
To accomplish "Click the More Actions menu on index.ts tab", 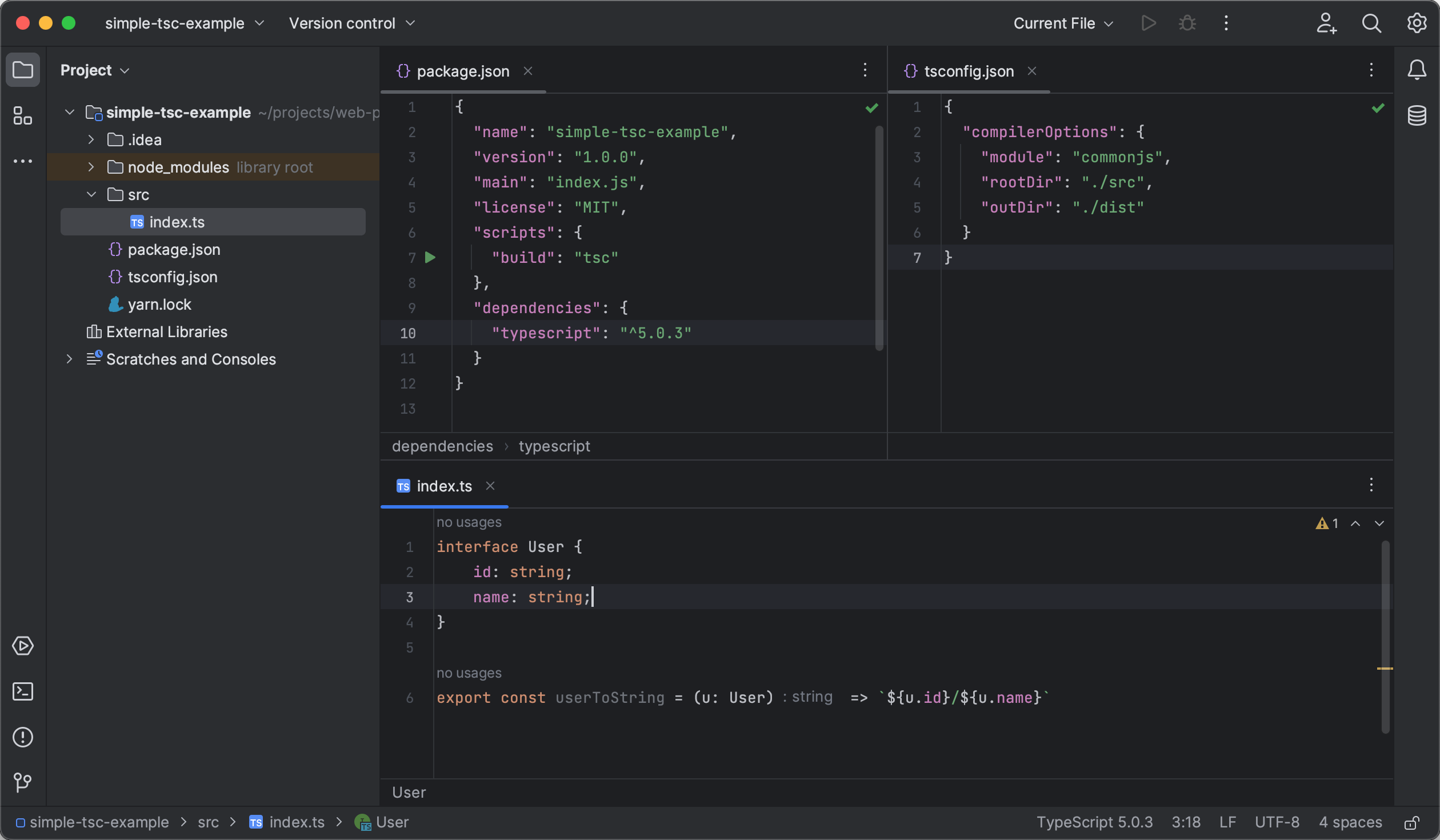I will pyautogui.click(x=1371, y=485).
